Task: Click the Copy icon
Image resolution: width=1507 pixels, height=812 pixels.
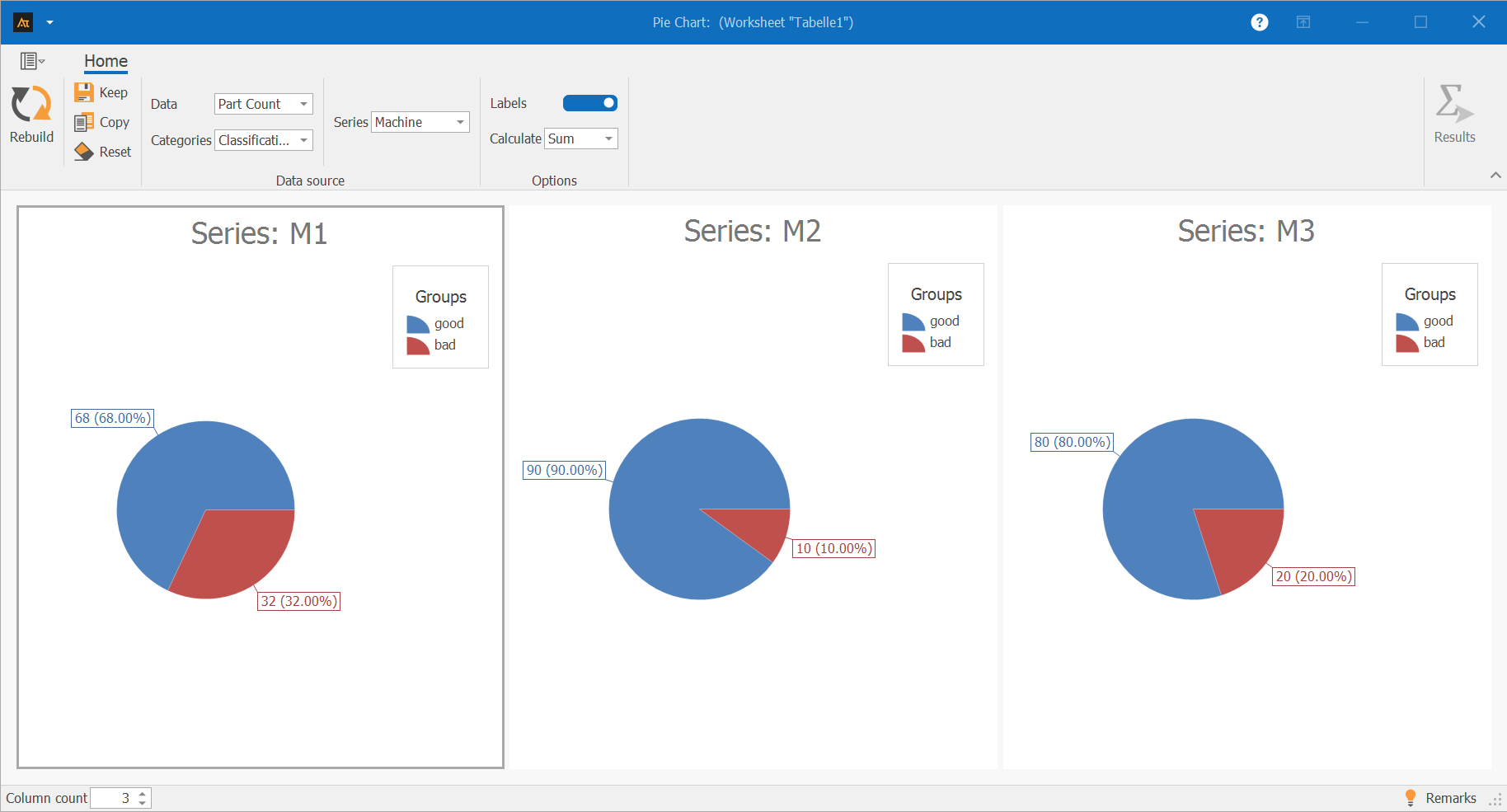Action: click(84, 122)
